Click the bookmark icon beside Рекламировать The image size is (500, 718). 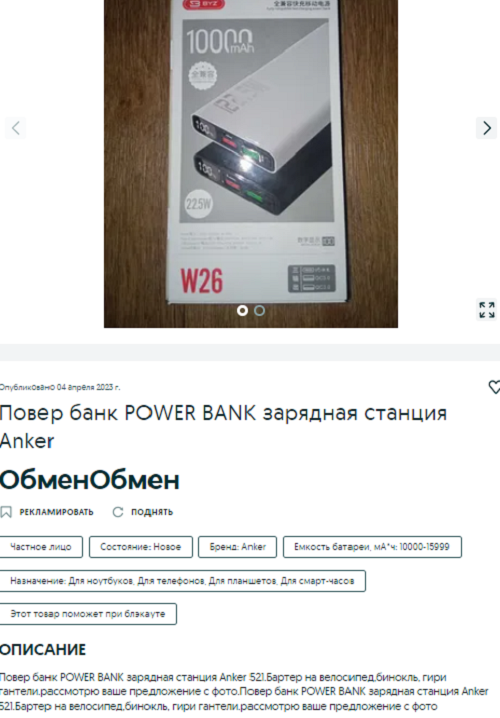click(x=6, y=512)
